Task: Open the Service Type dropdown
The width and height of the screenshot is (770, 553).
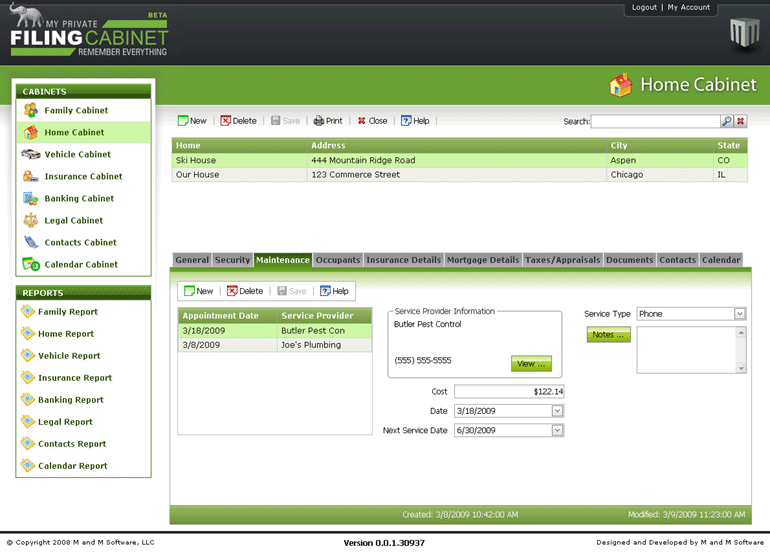Action: [x=740, y=314]
